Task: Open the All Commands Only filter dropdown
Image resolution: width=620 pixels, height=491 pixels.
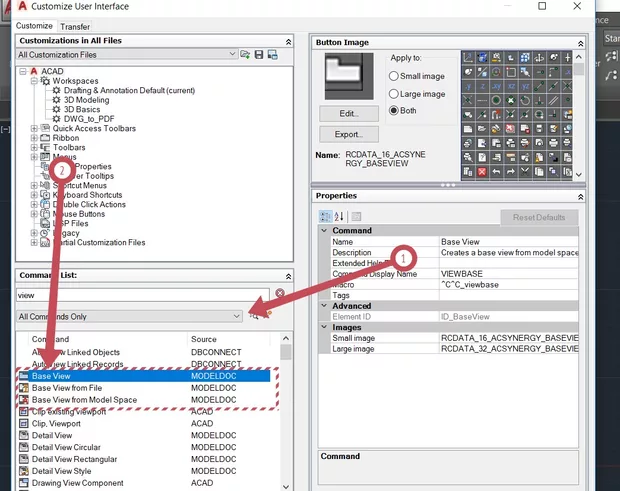Action: pyautogui.click(x=128, y=316)
